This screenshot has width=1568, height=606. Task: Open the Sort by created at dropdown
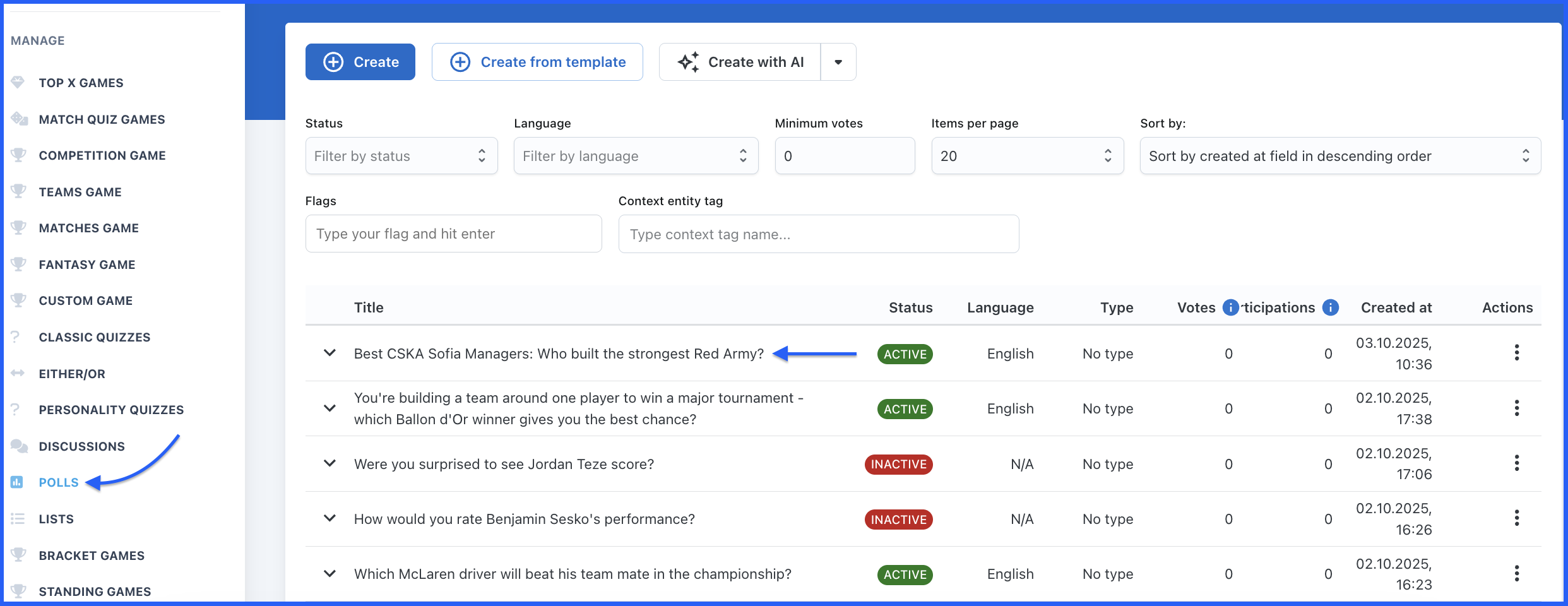pos(1339,156)
